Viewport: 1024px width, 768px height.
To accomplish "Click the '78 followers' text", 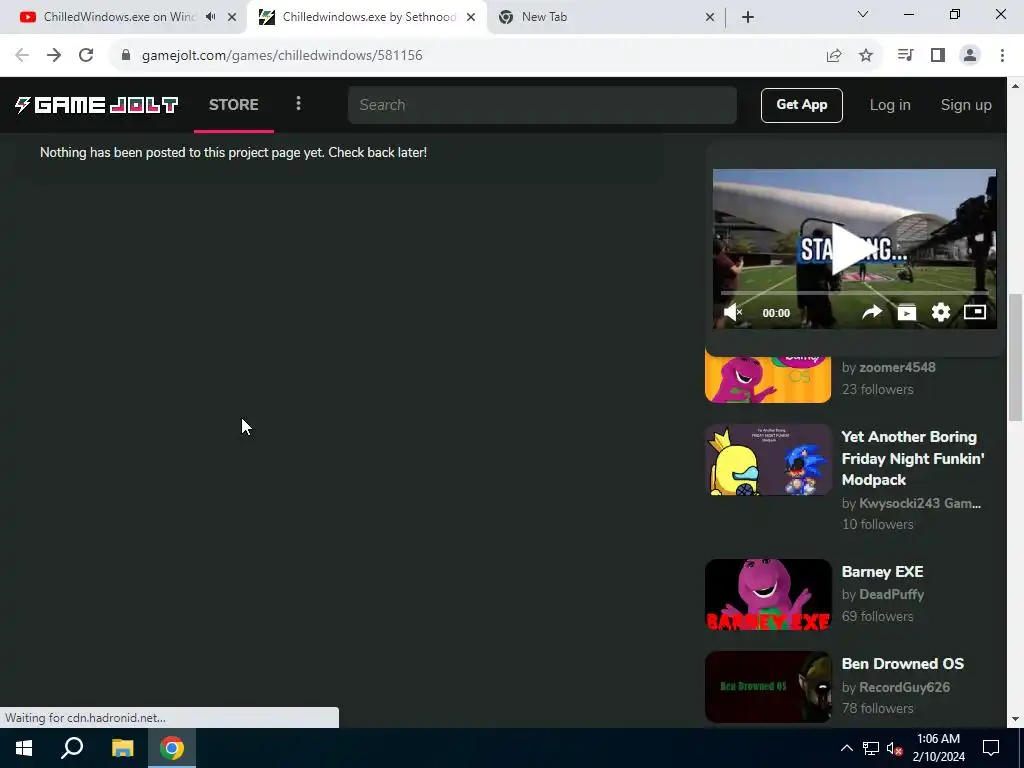I will click(877, 708).
